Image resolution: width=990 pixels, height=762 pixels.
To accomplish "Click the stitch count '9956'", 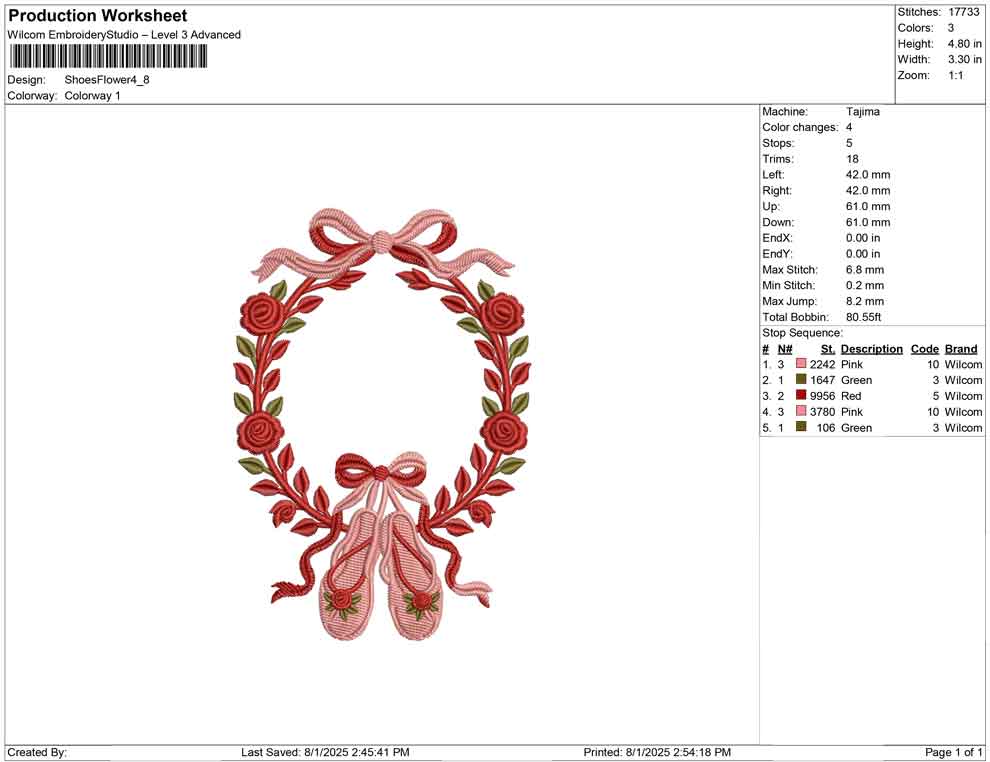I will (x=823, y=396).
